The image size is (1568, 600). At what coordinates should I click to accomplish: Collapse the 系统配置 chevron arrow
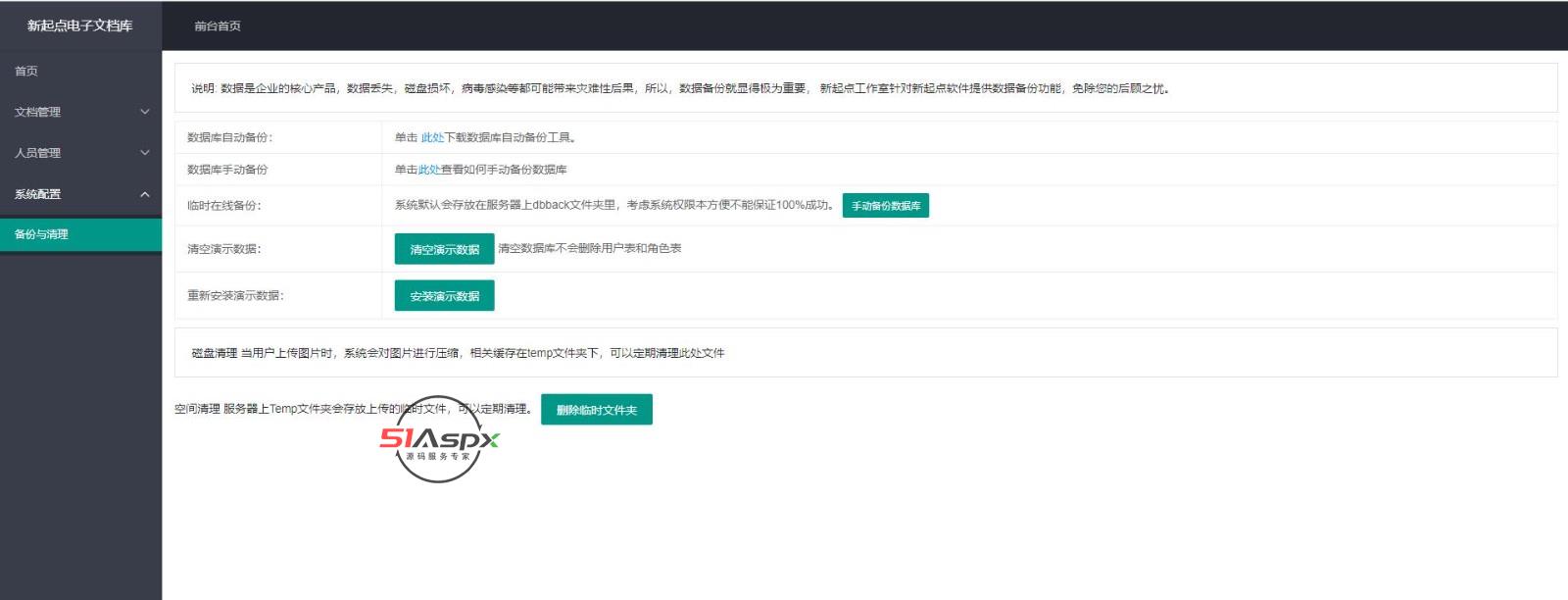[x=145, y=194]
